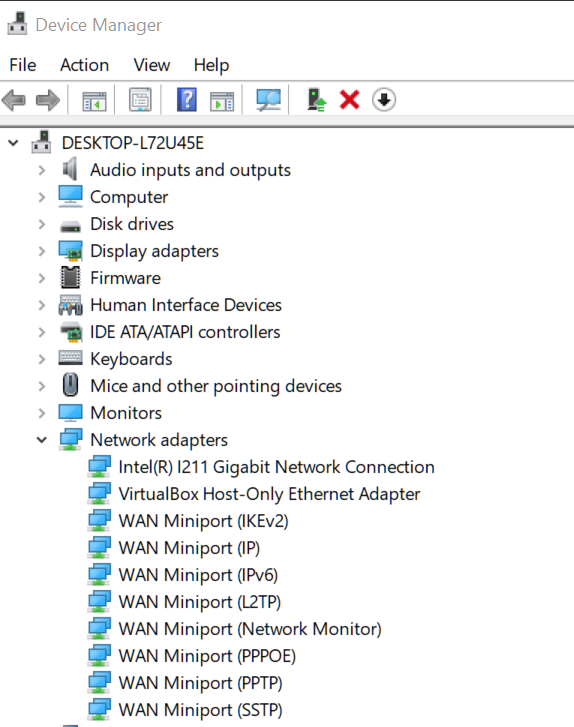Click the Update device driver icon
Screen dimensions: 574x727
click(317, 100)
